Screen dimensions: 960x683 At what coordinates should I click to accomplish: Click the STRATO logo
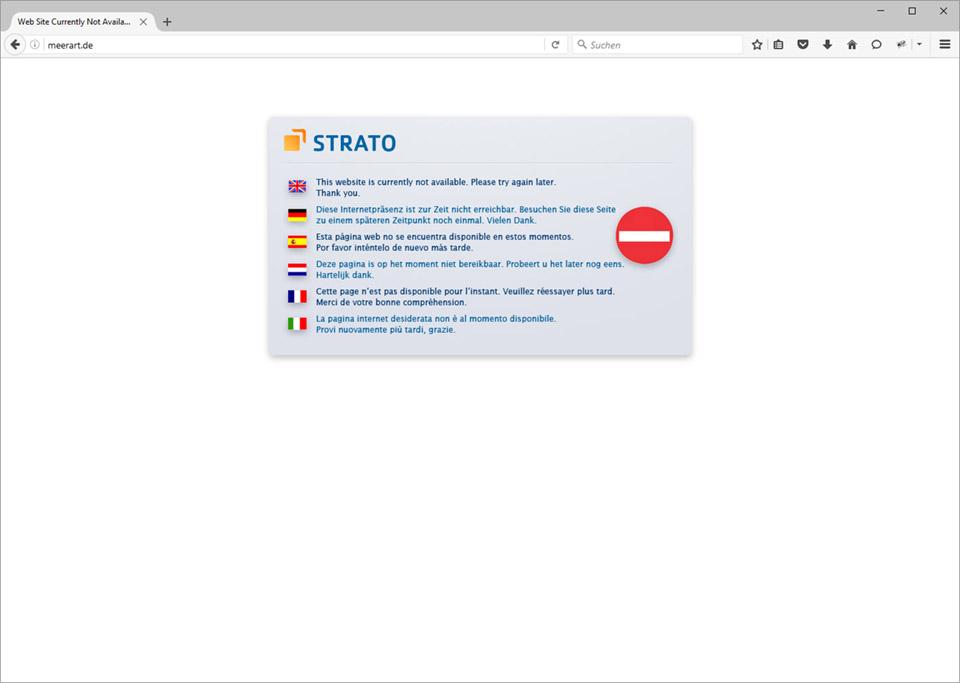tap(340, 141)
